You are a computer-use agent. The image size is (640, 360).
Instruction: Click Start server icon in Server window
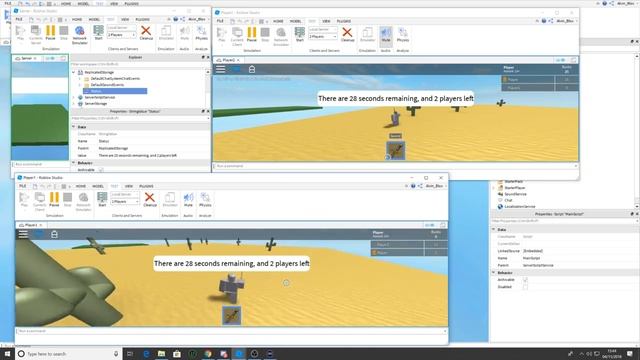pos(98,32)
